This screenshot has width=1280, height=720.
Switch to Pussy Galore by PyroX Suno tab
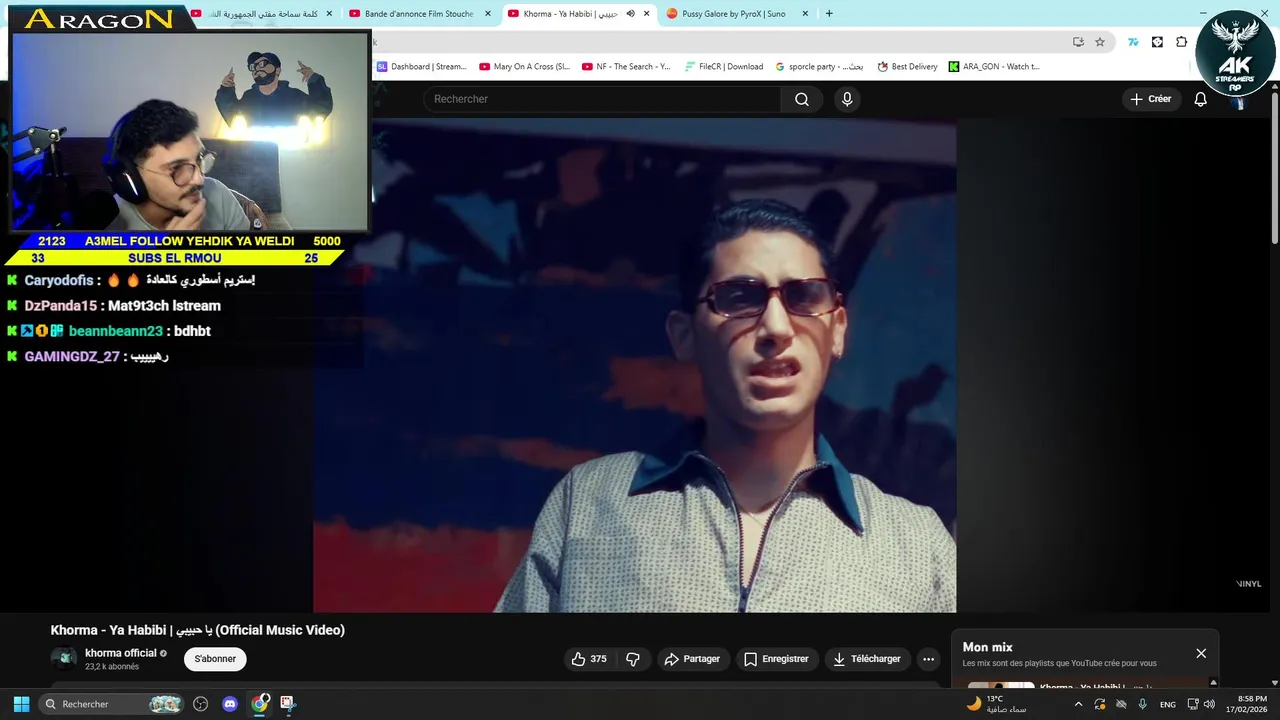click(x=733, y=14)
